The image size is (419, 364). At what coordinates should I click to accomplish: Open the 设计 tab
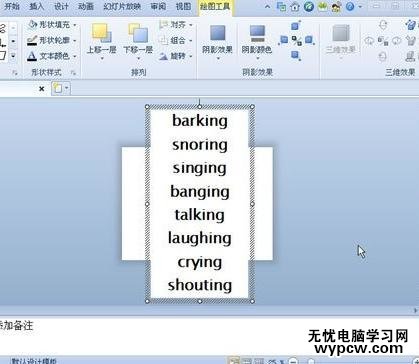coord(61,6)
